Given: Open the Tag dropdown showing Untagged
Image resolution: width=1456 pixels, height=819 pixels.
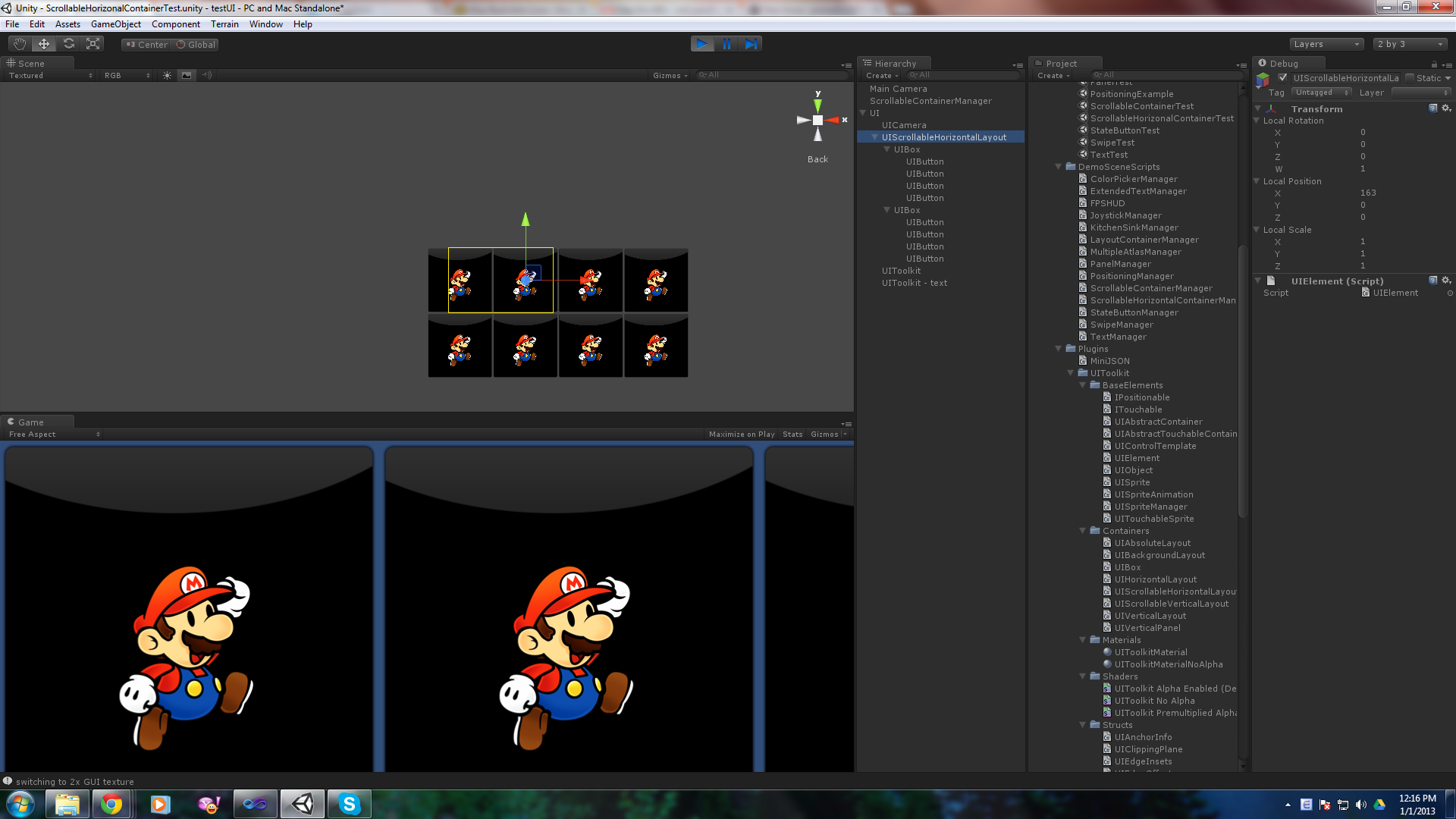Looking at the screenshot, I should point(1322,93).
